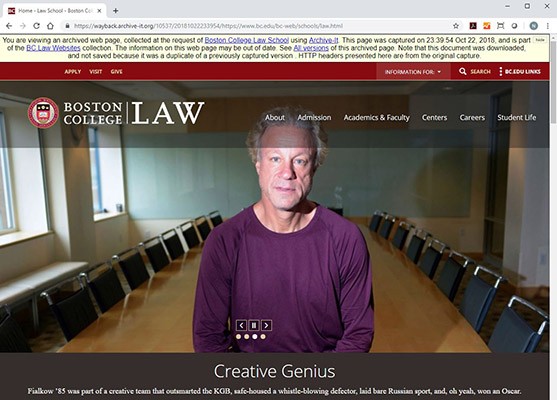Pause the hero slideshow

[254, 325]
